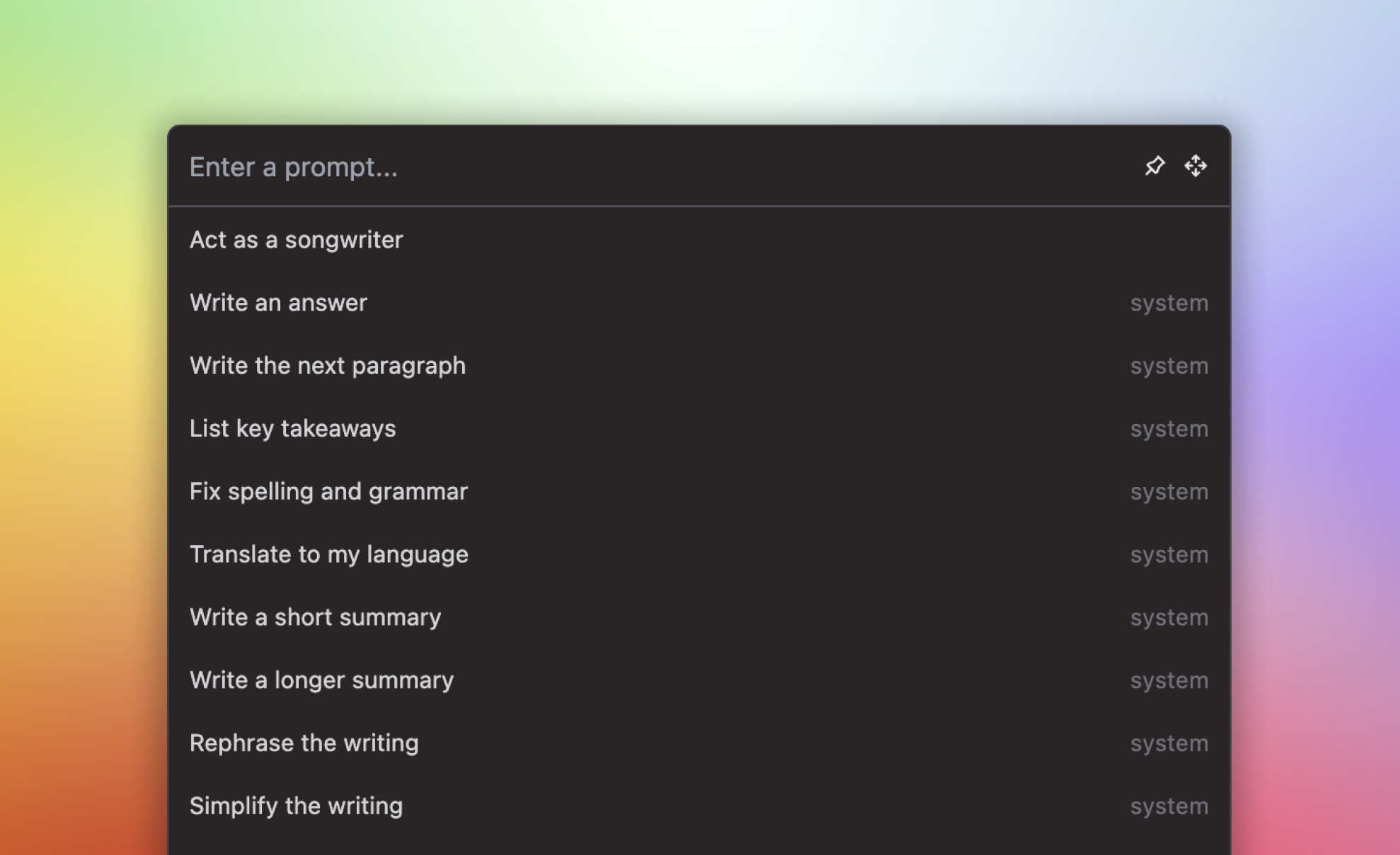Pick 'Write the next paragraph' option
The height and width of the screenshot is (855, 1400).
pyautogui.click(x=327, y=366)
